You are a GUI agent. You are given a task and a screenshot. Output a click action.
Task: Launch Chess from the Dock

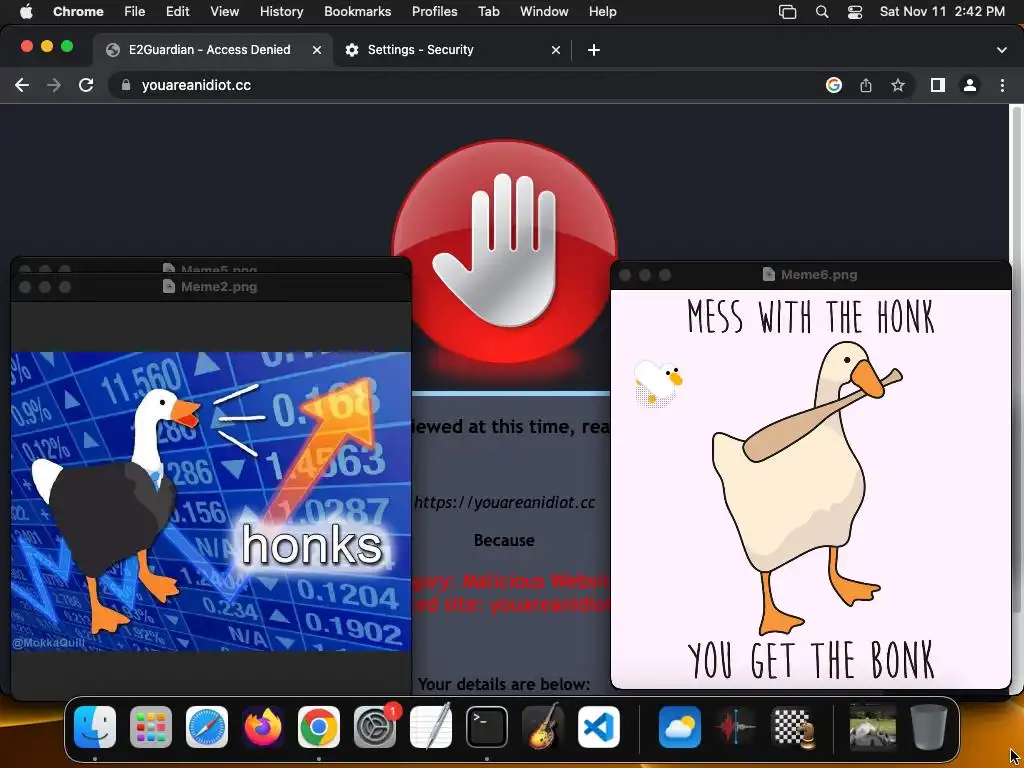792,727
